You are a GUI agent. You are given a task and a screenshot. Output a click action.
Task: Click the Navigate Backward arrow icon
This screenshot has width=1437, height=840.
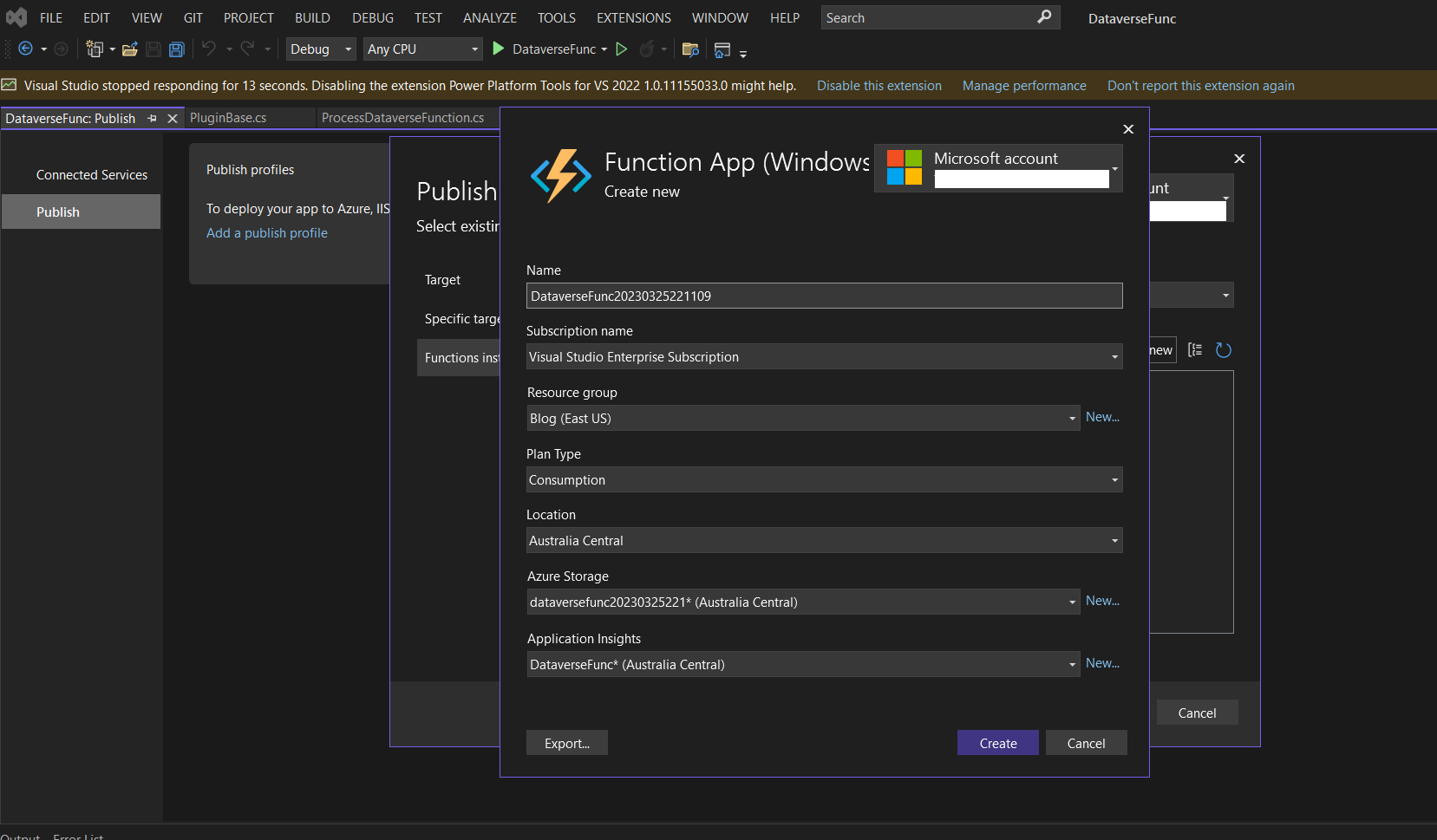[x=26, y=49]
